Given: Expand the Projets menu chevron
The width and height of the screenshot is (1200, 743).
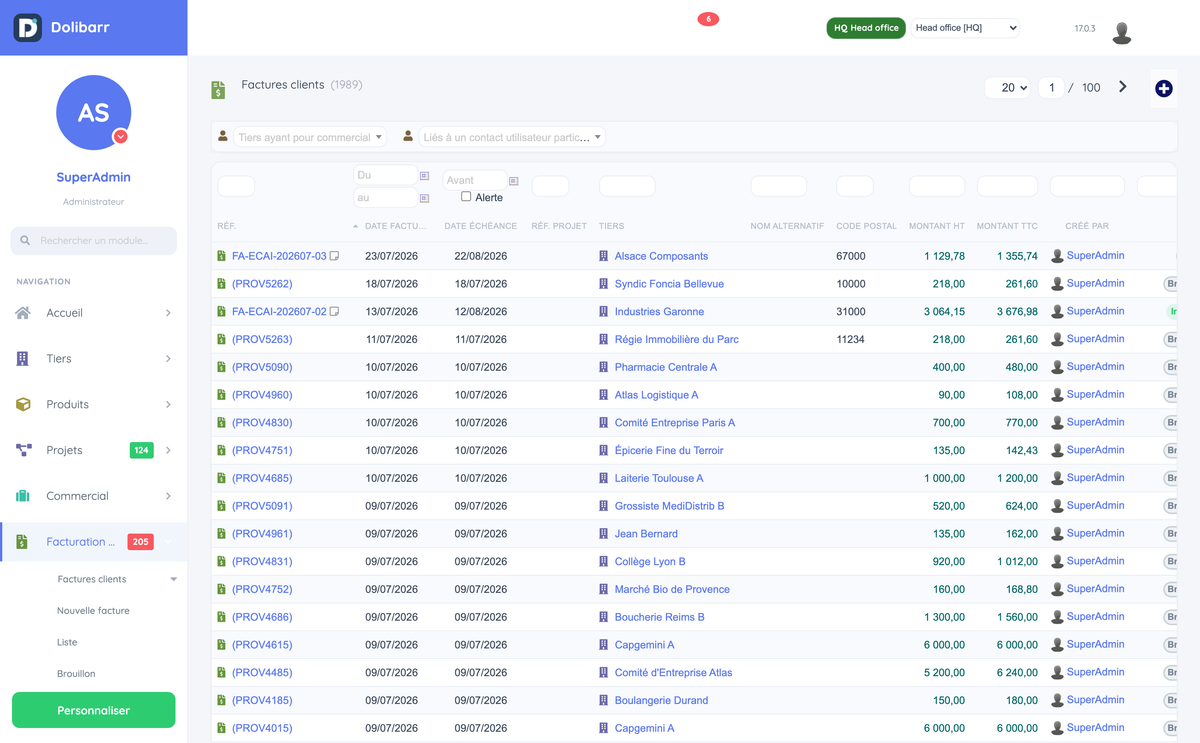Looking at the screenshot, I should pos(168,450).
